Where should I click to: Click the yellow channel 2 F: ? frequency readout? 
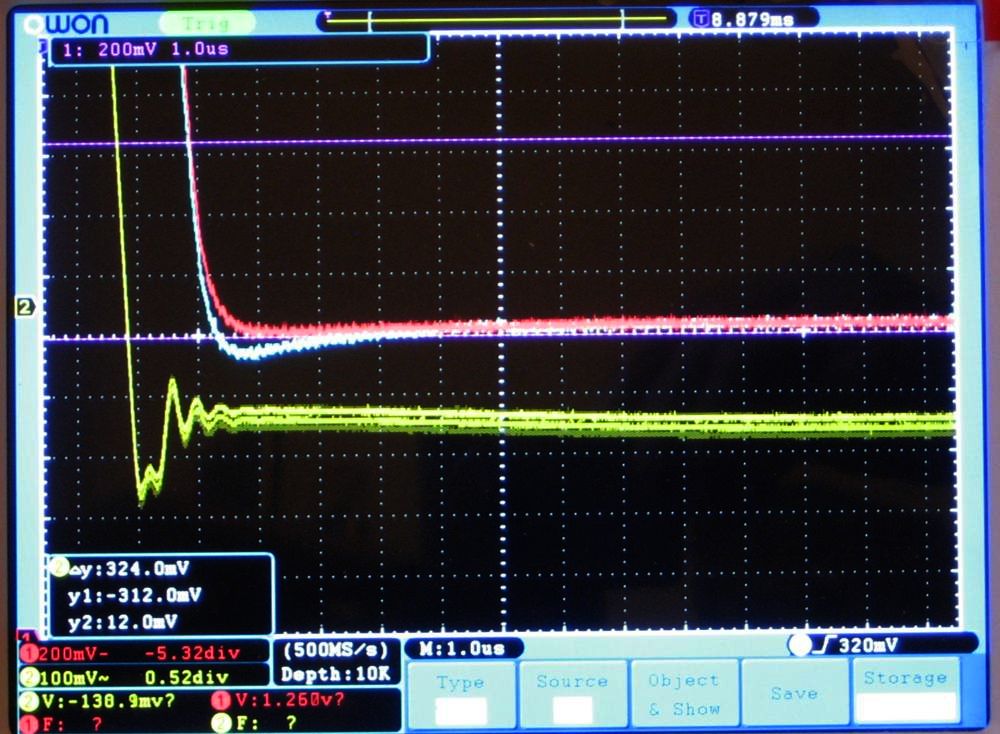266,723
